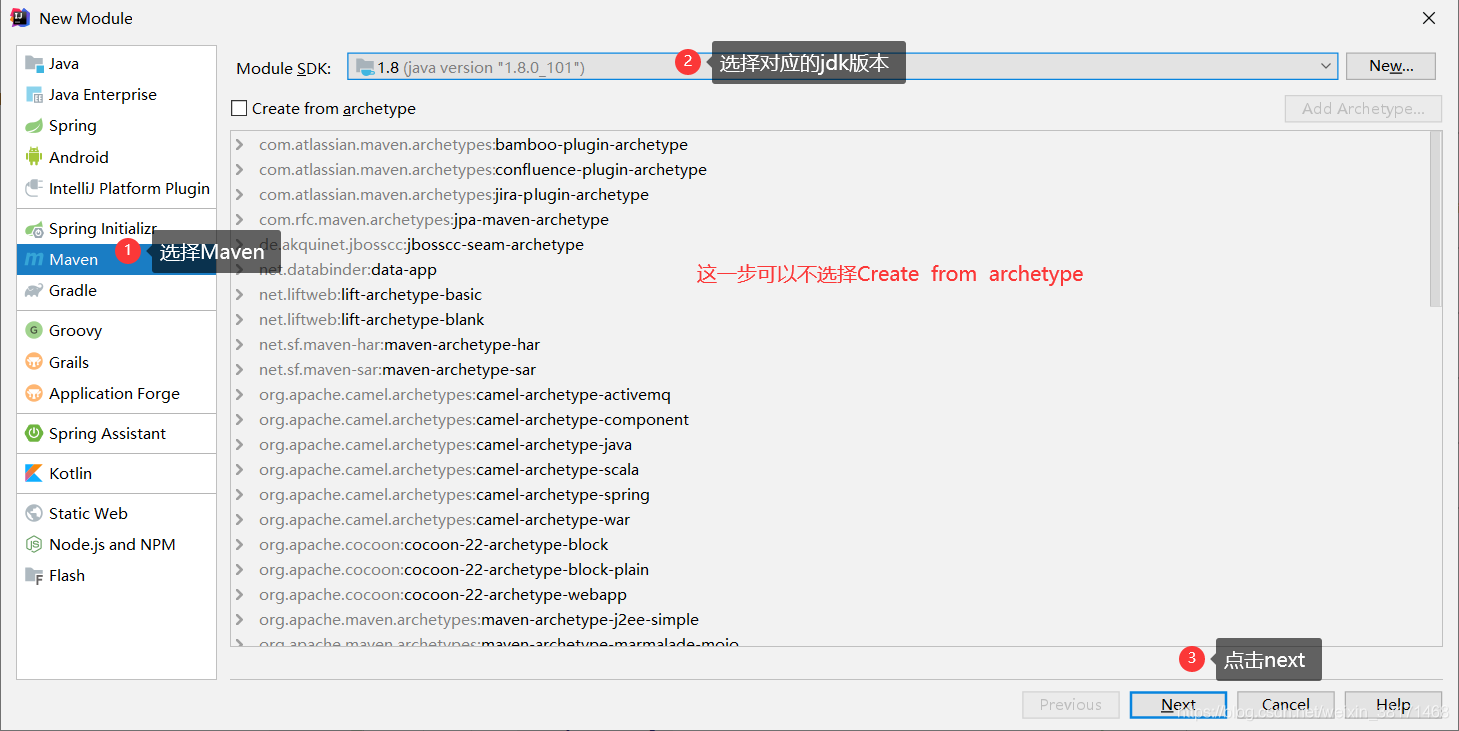
Task: Select jbosscc-seam-archetype row
Action: pos(830,245)
